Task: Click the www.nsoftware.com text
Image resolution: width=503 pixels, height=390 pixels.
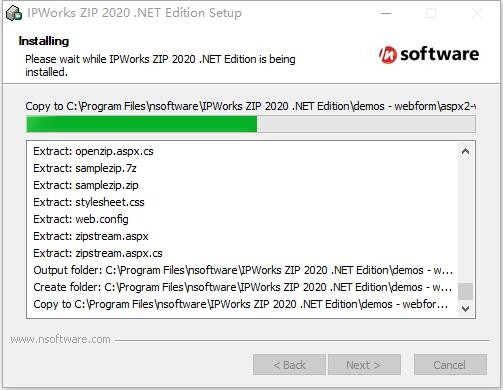Action: [60, 339]
